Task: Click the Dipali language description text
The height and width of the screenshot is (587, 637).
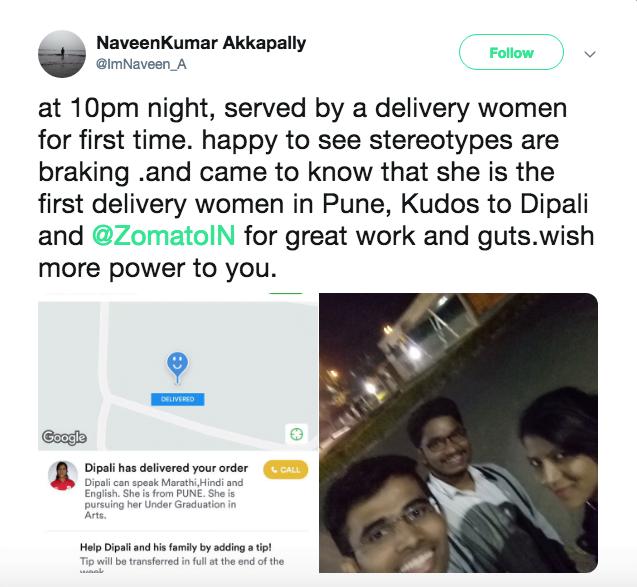Action: [x=164, y=499]
